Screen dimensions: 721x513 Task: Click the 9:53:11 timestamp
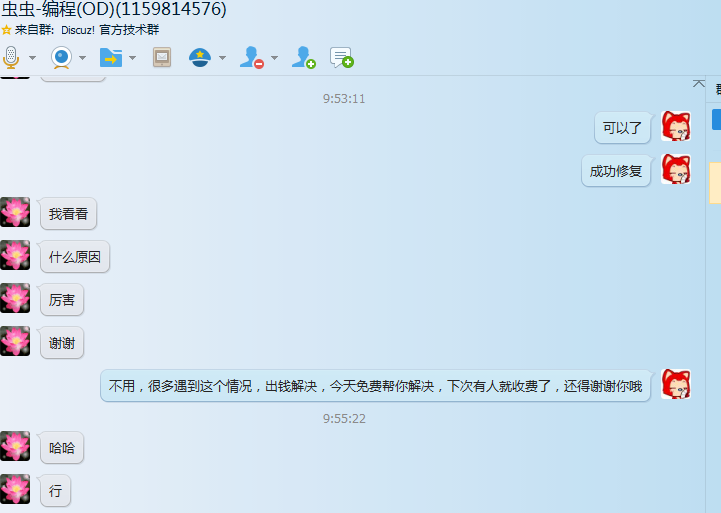[344, 99]
